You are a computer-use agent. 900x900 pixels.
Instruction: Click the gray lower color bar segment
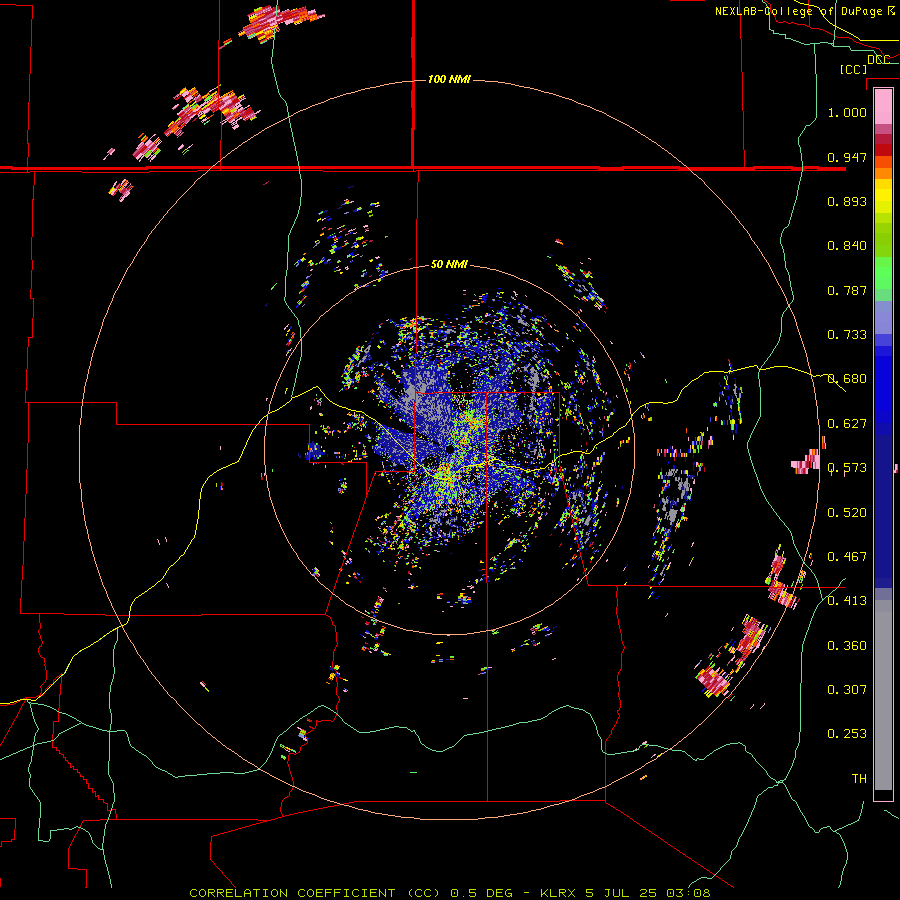click(883, 695)
